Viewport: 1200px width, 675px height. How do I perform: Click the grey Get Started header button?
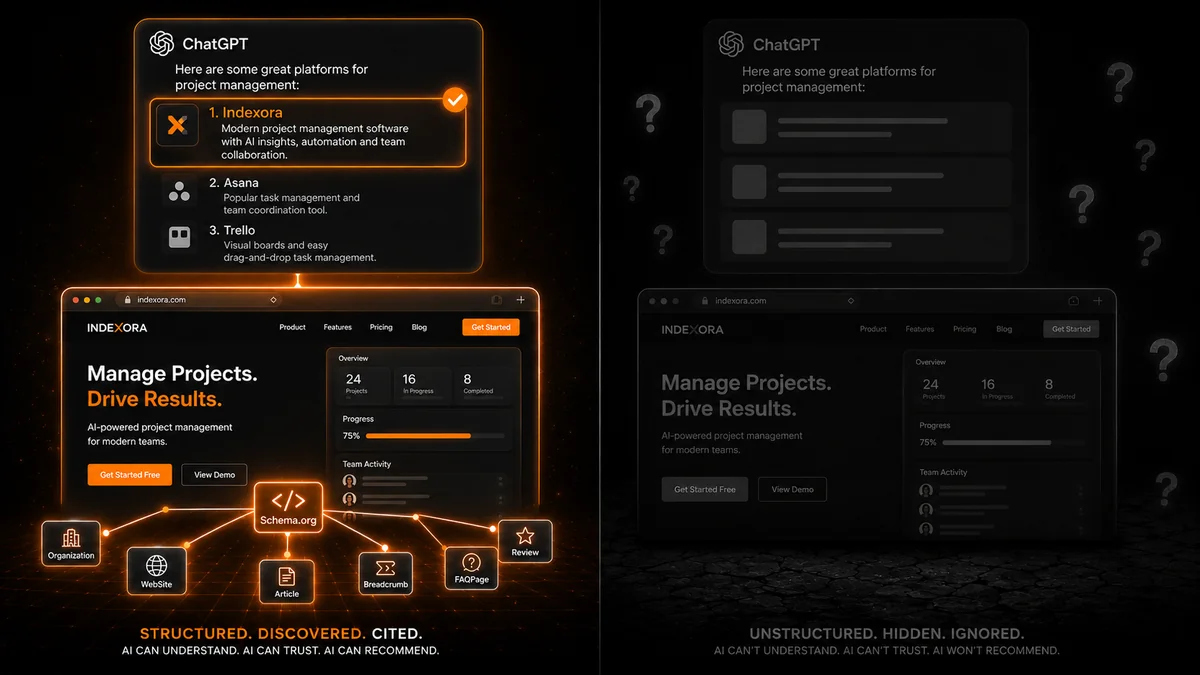[x=1071, y=329]
